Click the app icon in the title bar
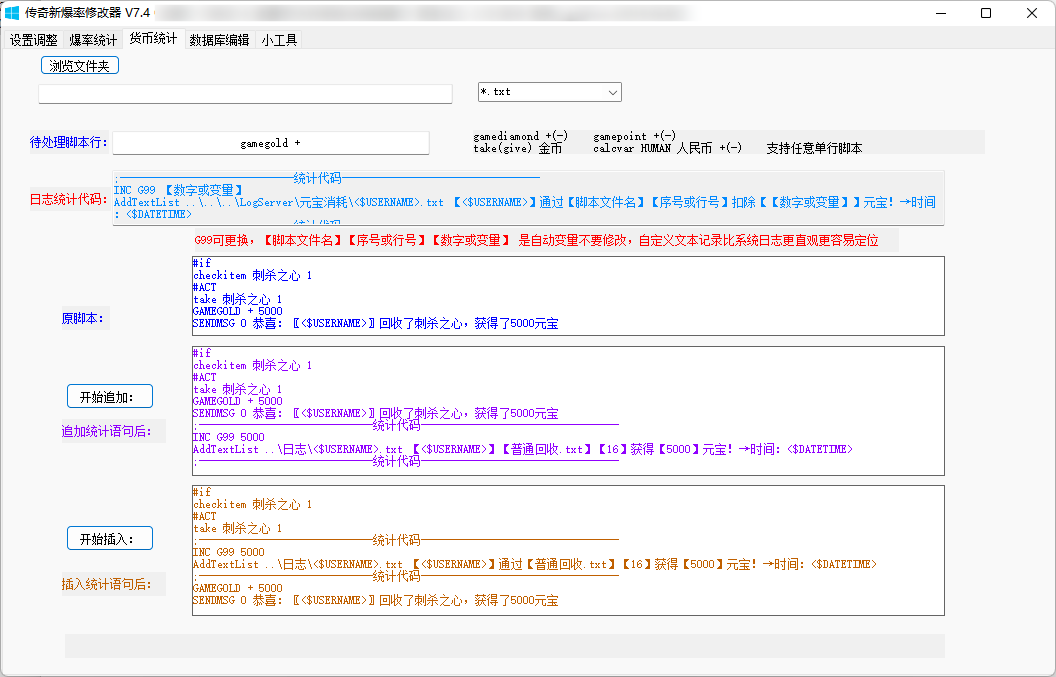 tap(13, 13)
